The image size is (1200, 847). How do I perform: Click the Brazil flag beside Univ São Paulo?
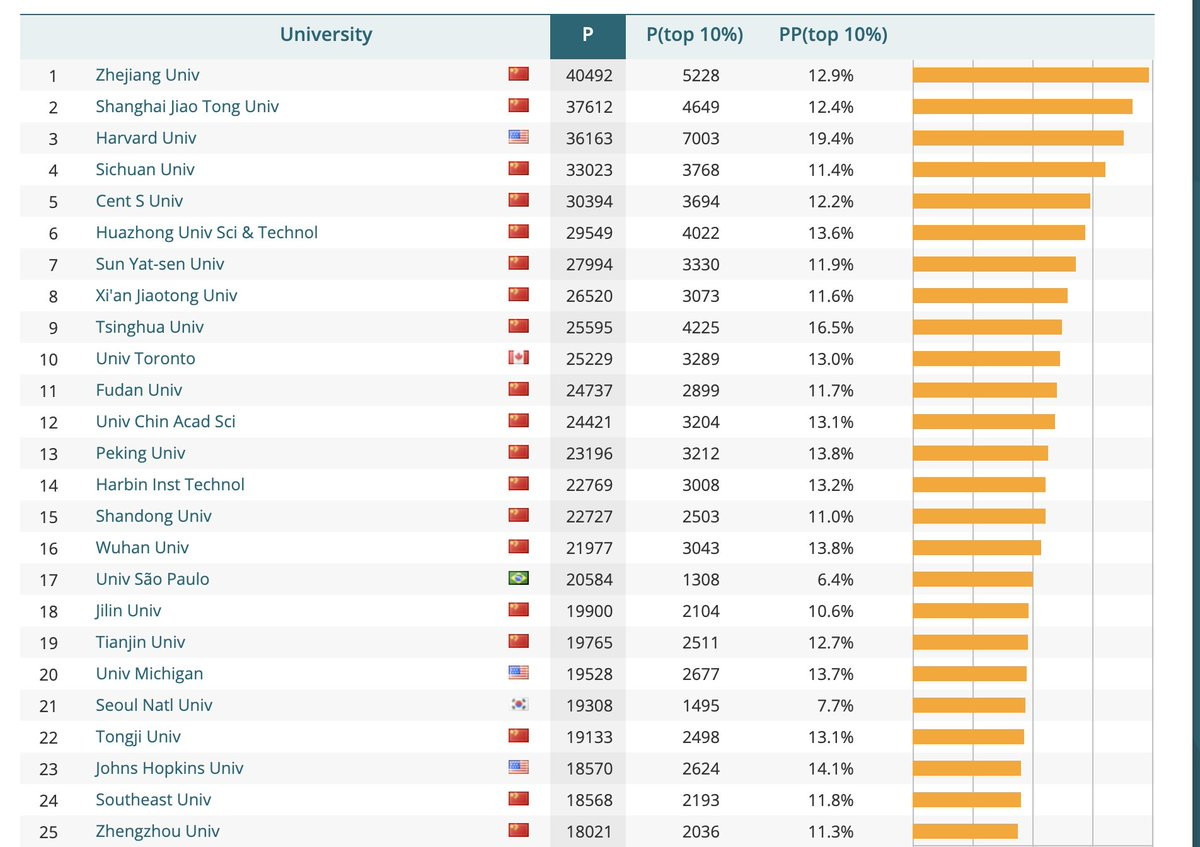pyautogui.click(x=518, y=578)
